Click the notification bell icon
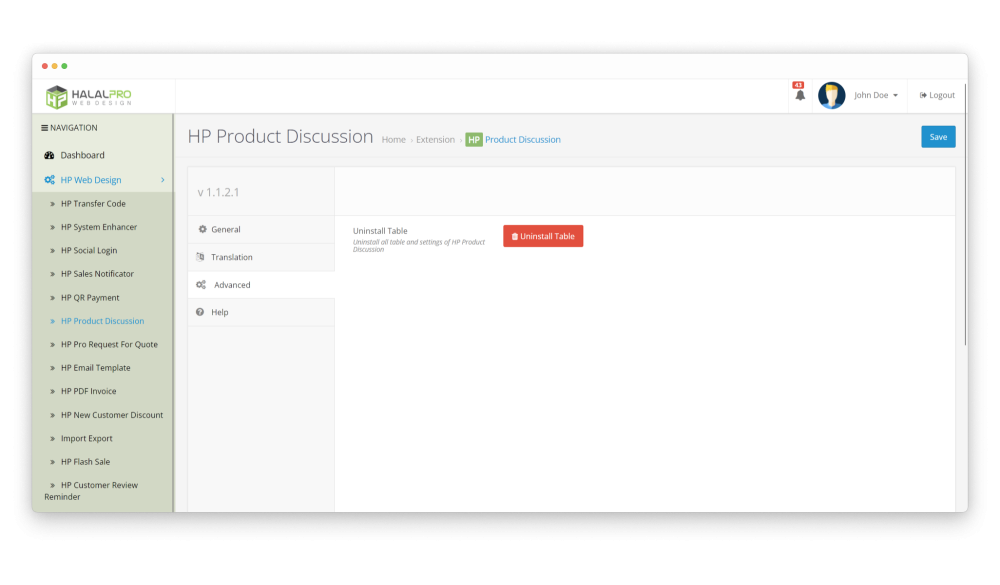Viewport: 1000px width, 585px height. tap(799, 96)
